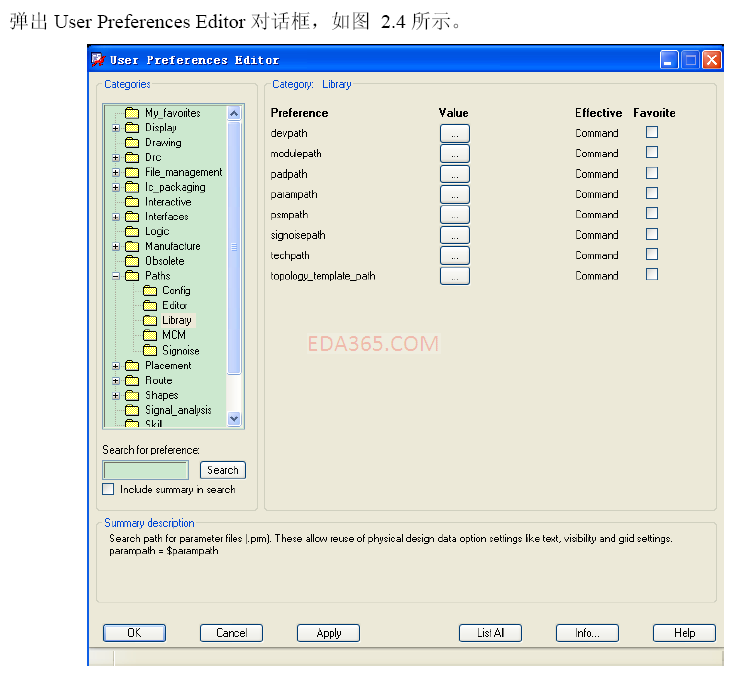
Task: Enable Favorite checkbox for modulepath
Action: coord(652,152)
